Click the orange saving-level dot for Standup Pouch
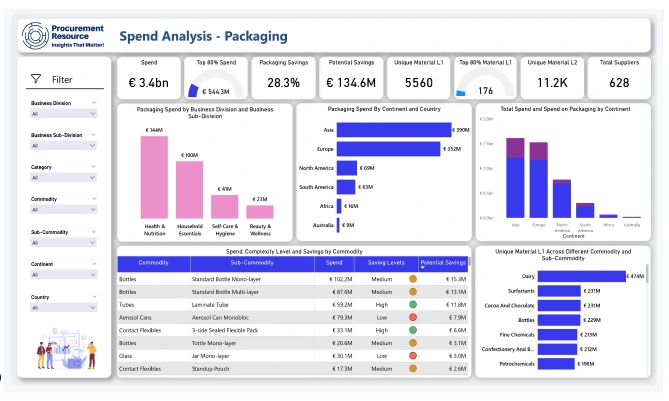669x401 pixels. (x=412, y=369)
